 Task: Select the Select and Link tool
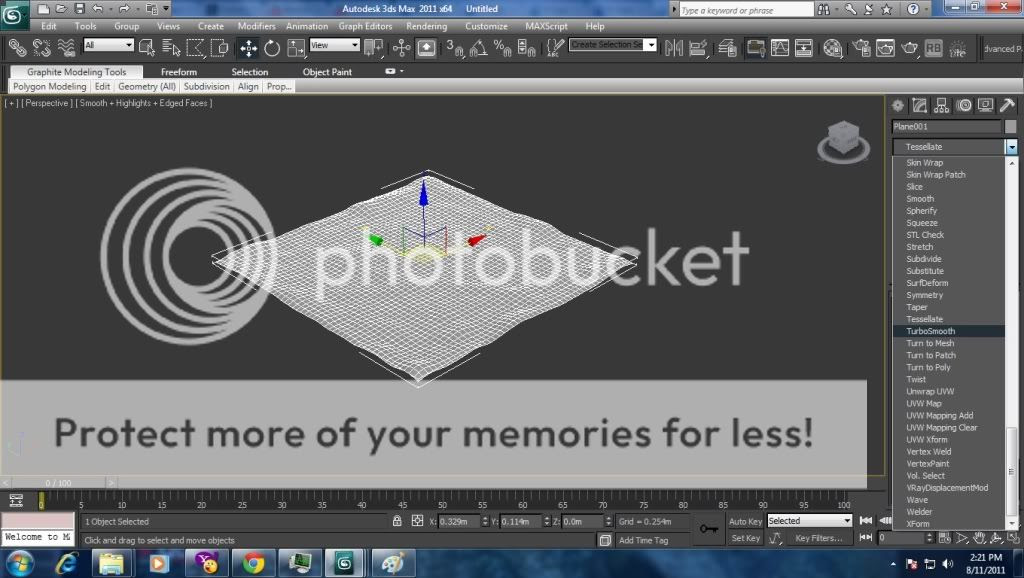[17, 48]
